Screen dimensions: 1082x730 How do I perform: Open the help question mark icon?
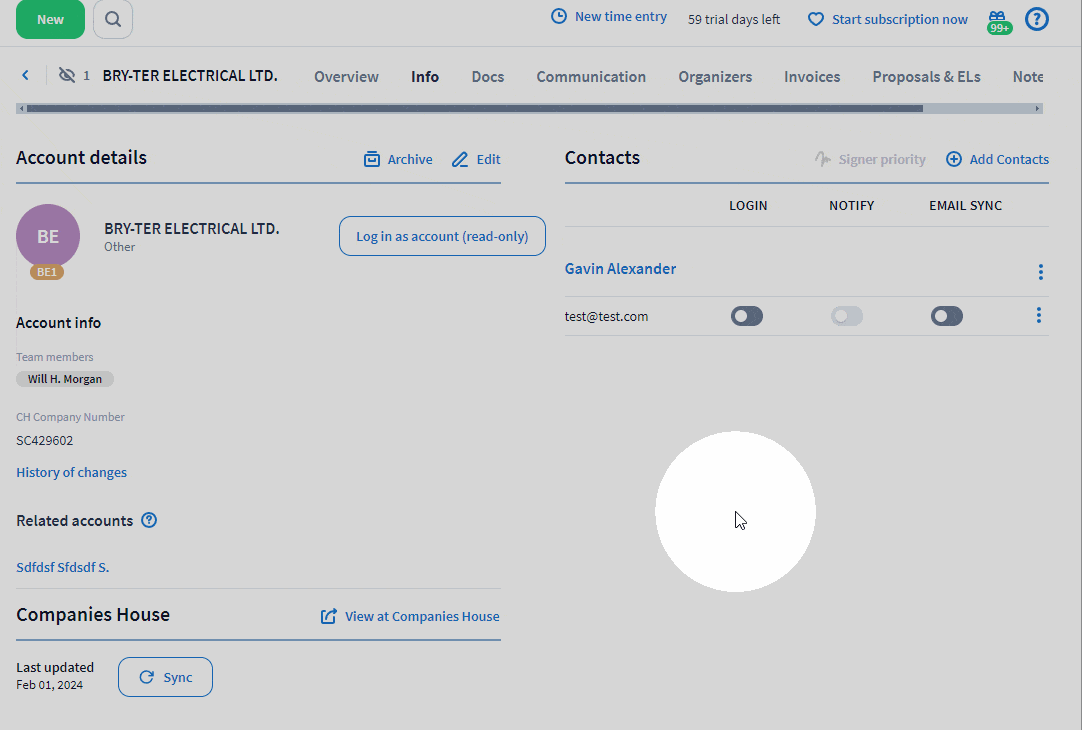1037,19
